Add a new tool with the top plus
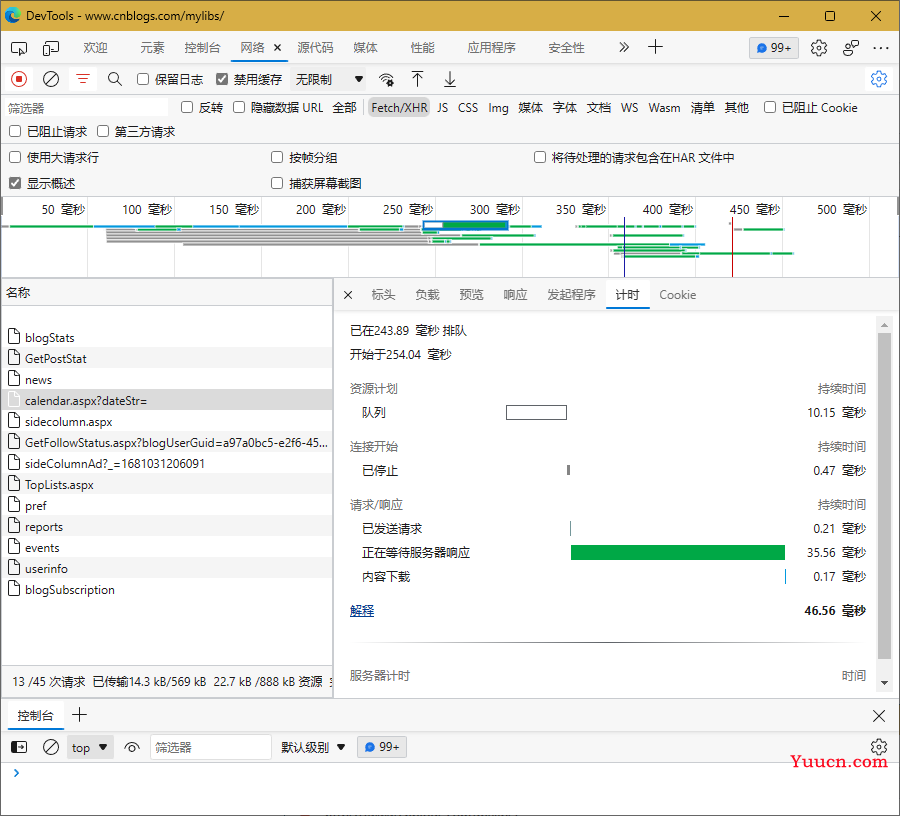This screenshot has height=816, width=900. [x=655, y=47]
